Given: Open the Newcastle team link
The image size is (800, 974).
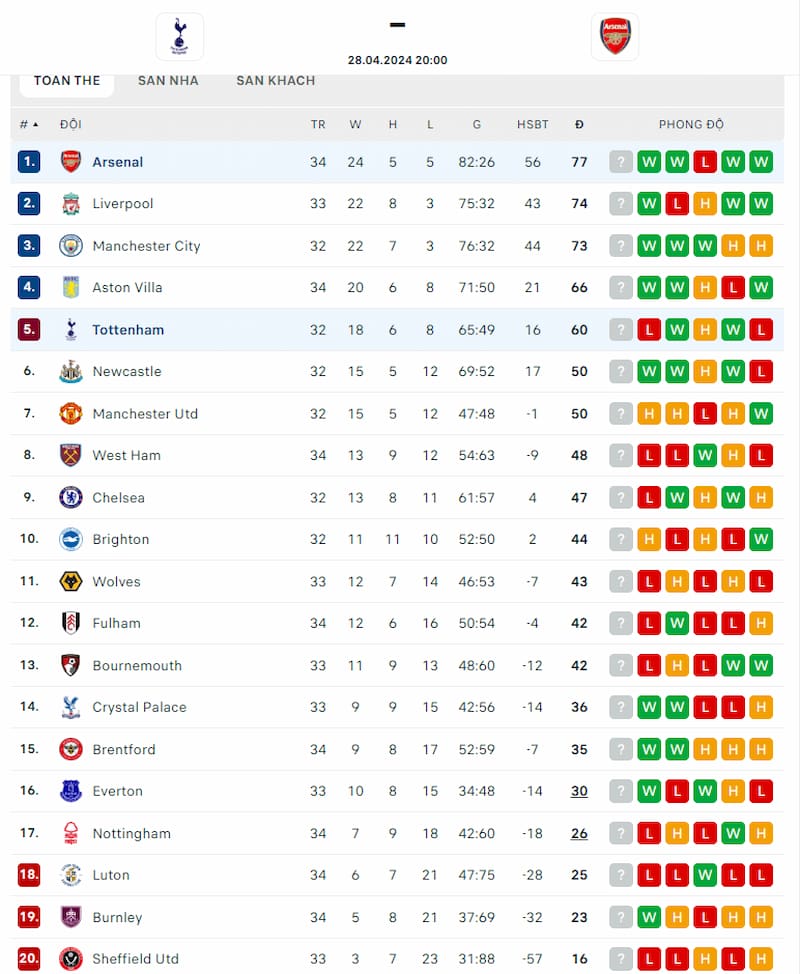Looking at the screenshot, I should (x=127, y=371).
